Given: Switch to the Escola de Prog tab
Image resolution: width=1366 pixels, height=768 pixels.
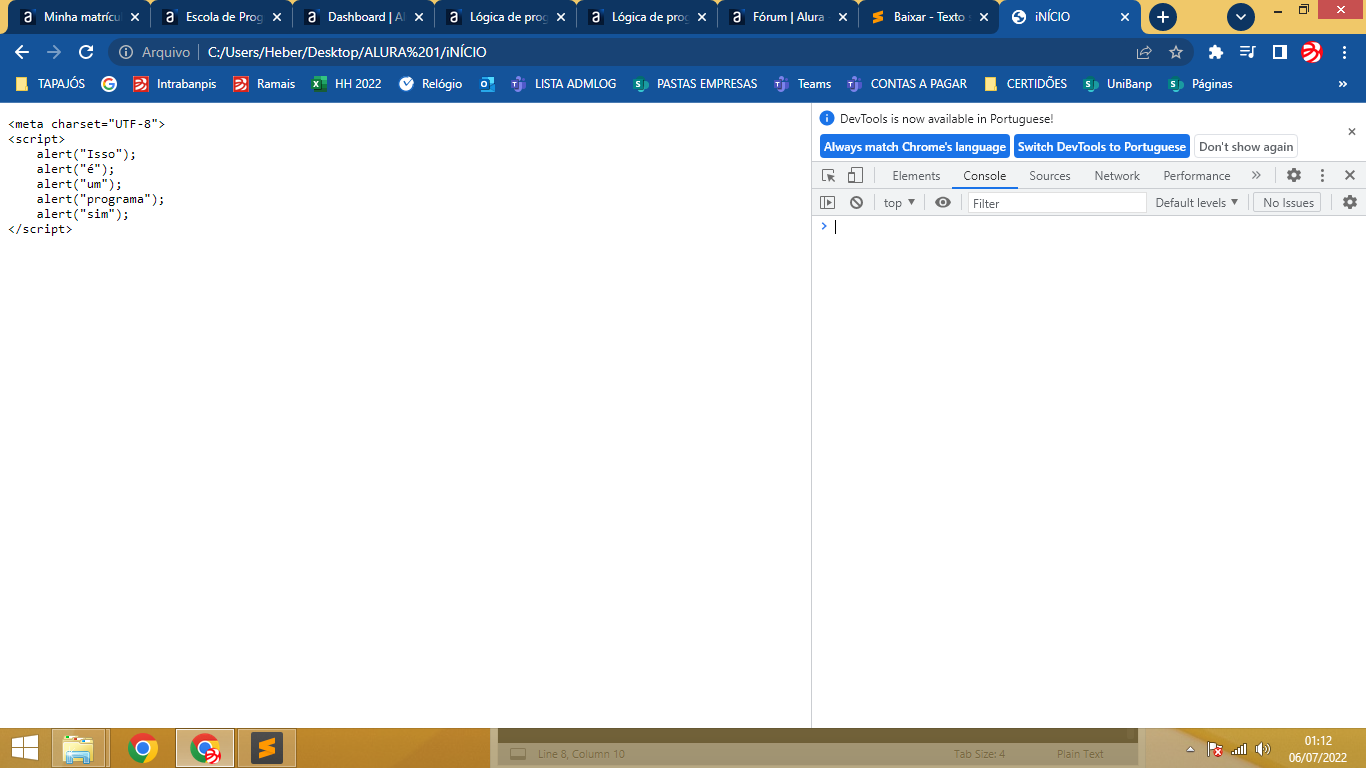Looking at the screenshot, I should [x=222, y=17].
